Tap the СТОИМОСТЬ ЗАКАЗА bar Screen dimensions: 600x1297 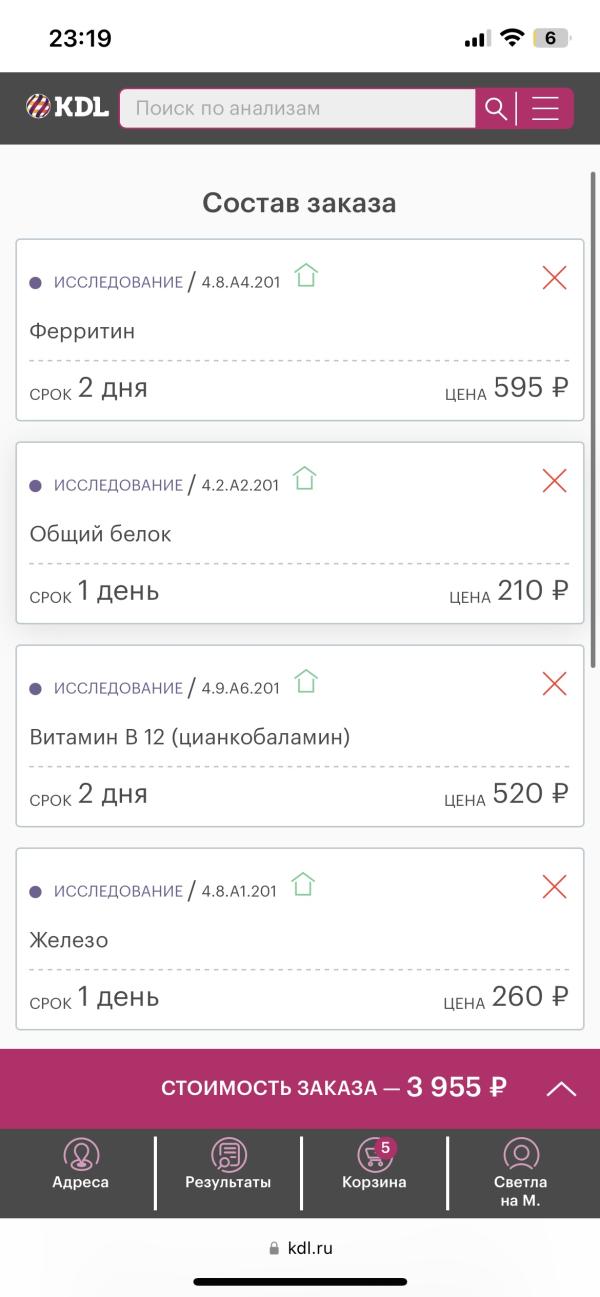point(300,1089)
